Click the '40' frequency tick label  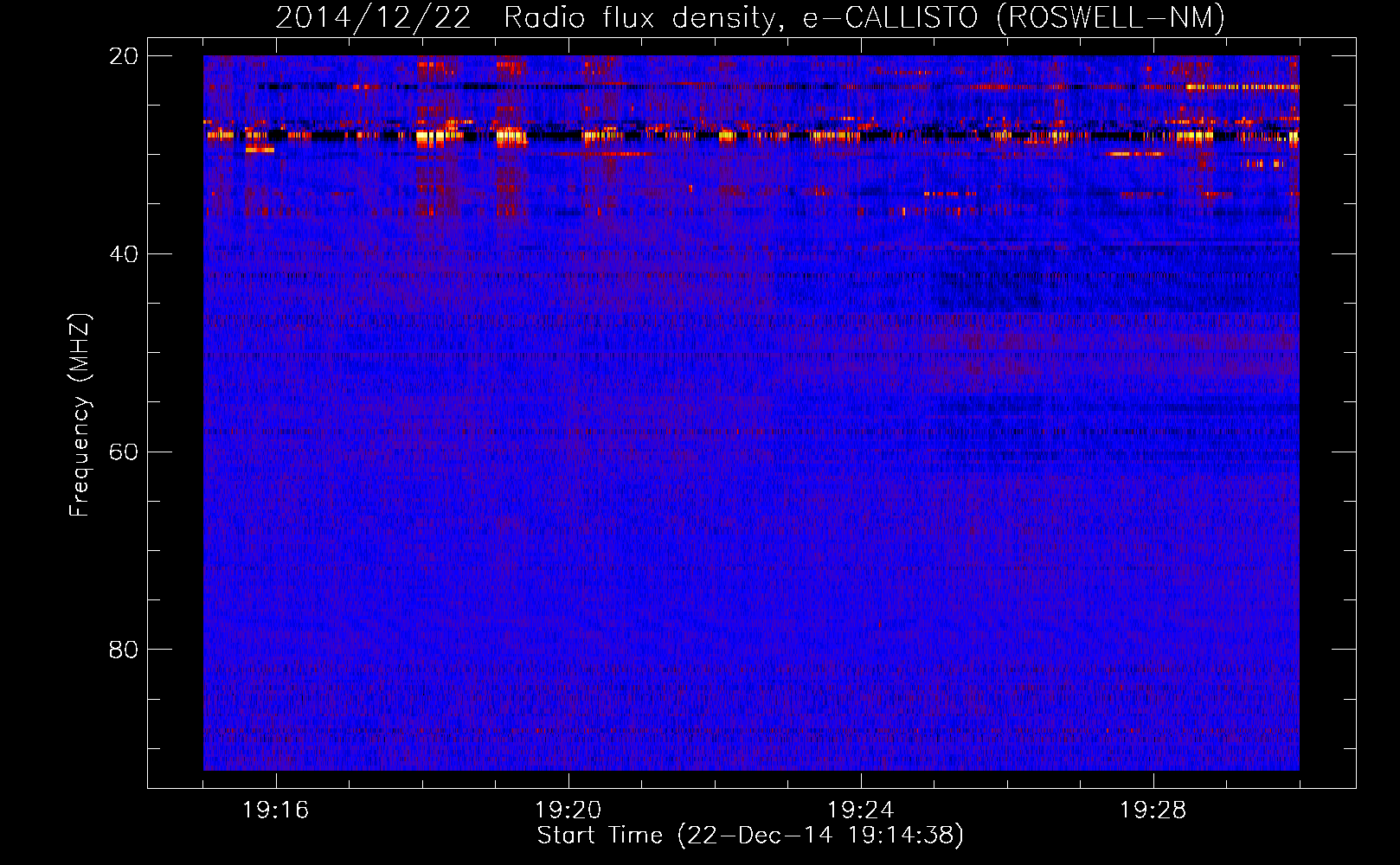point(124,254)
